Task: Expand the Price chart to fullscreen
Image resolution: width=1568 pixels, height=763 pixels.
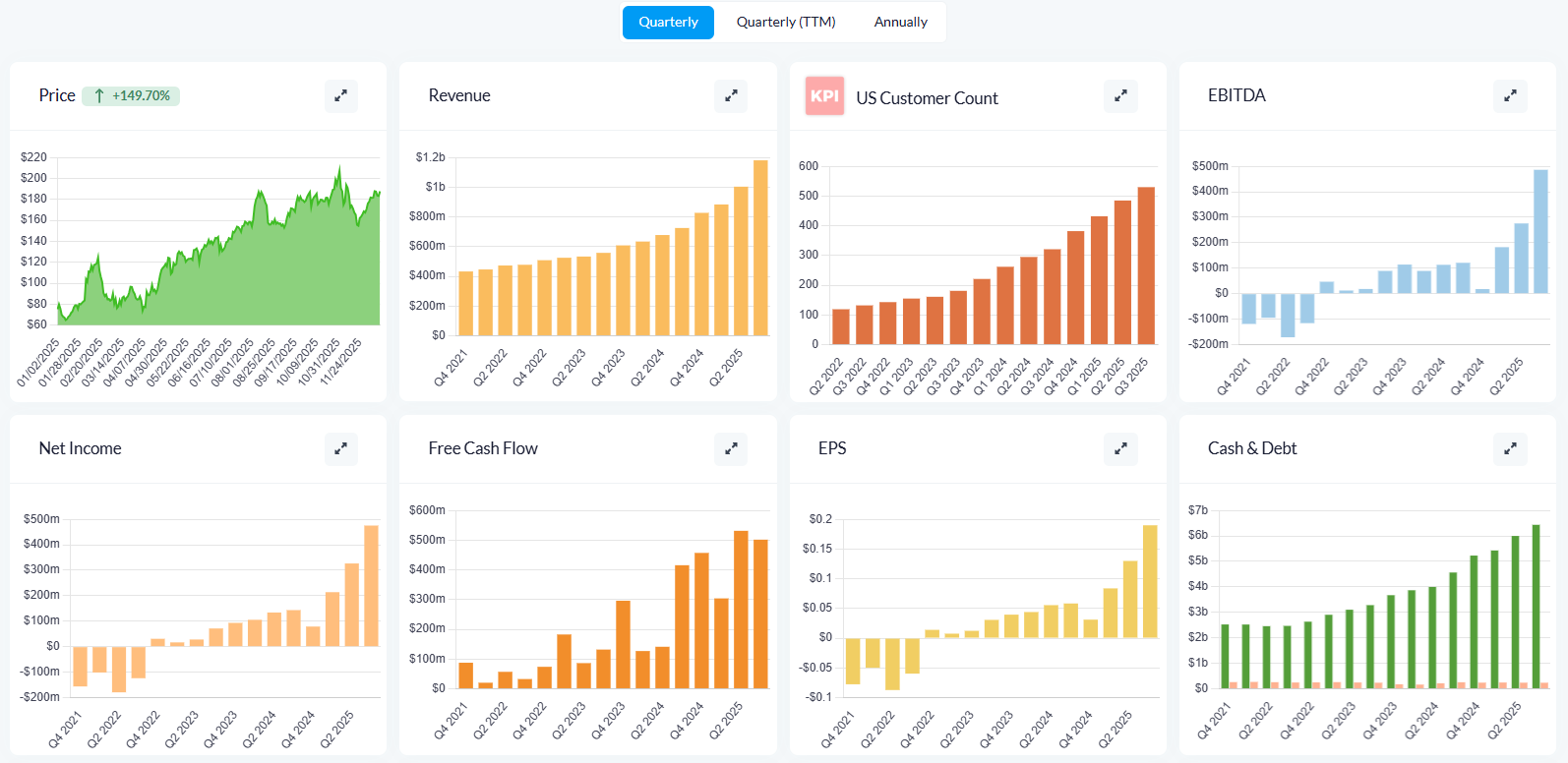Action: tap(340, 96)
